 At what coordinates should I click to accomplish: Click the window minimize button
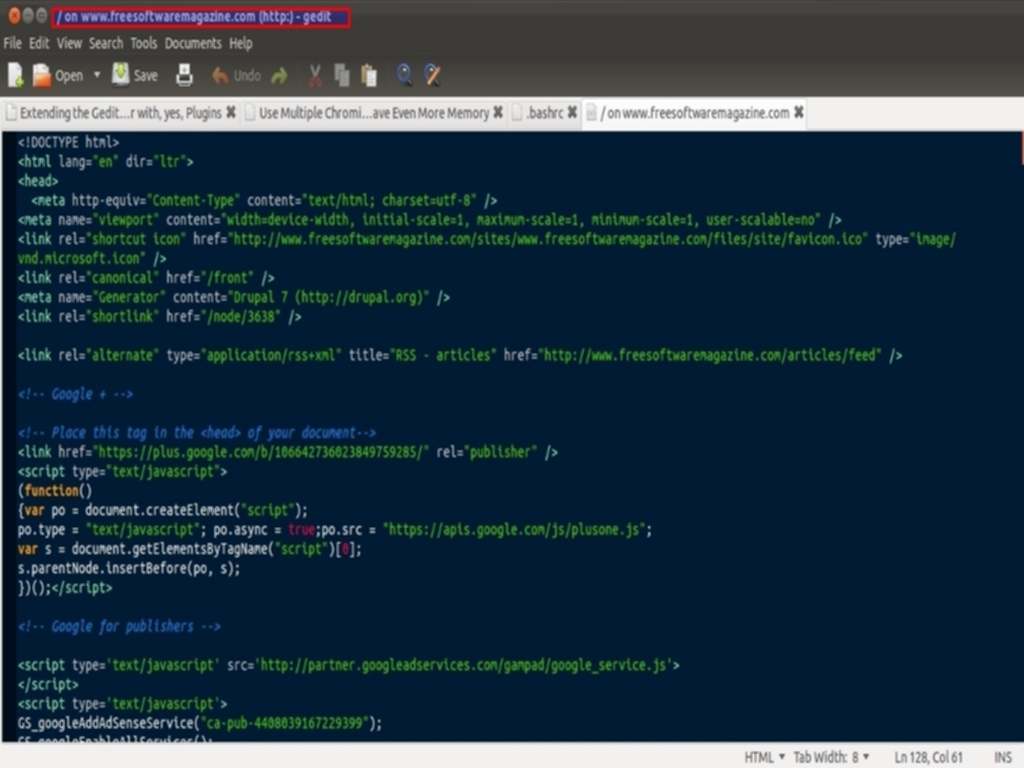pyautogui.click(x=28, y=16)
